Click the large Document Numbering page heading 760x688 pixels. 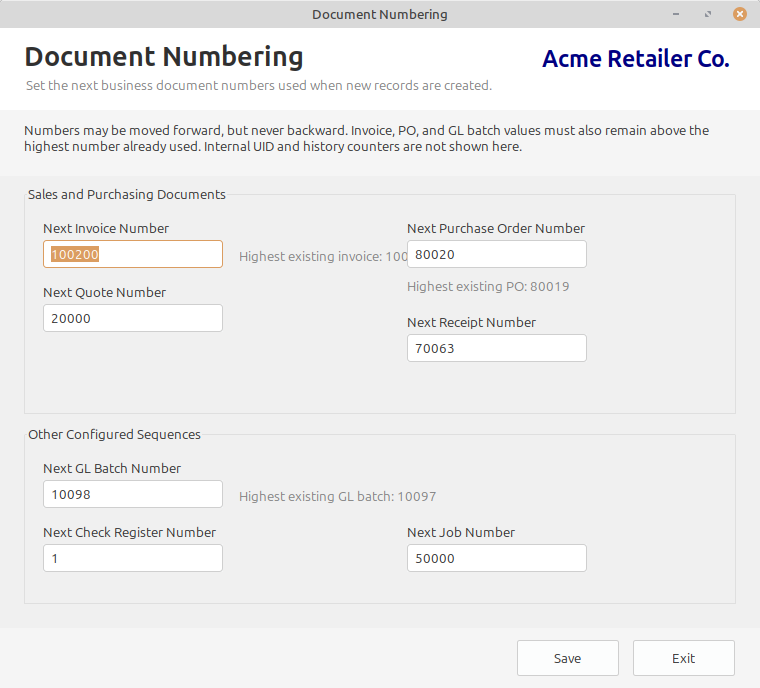click(164, 57)
